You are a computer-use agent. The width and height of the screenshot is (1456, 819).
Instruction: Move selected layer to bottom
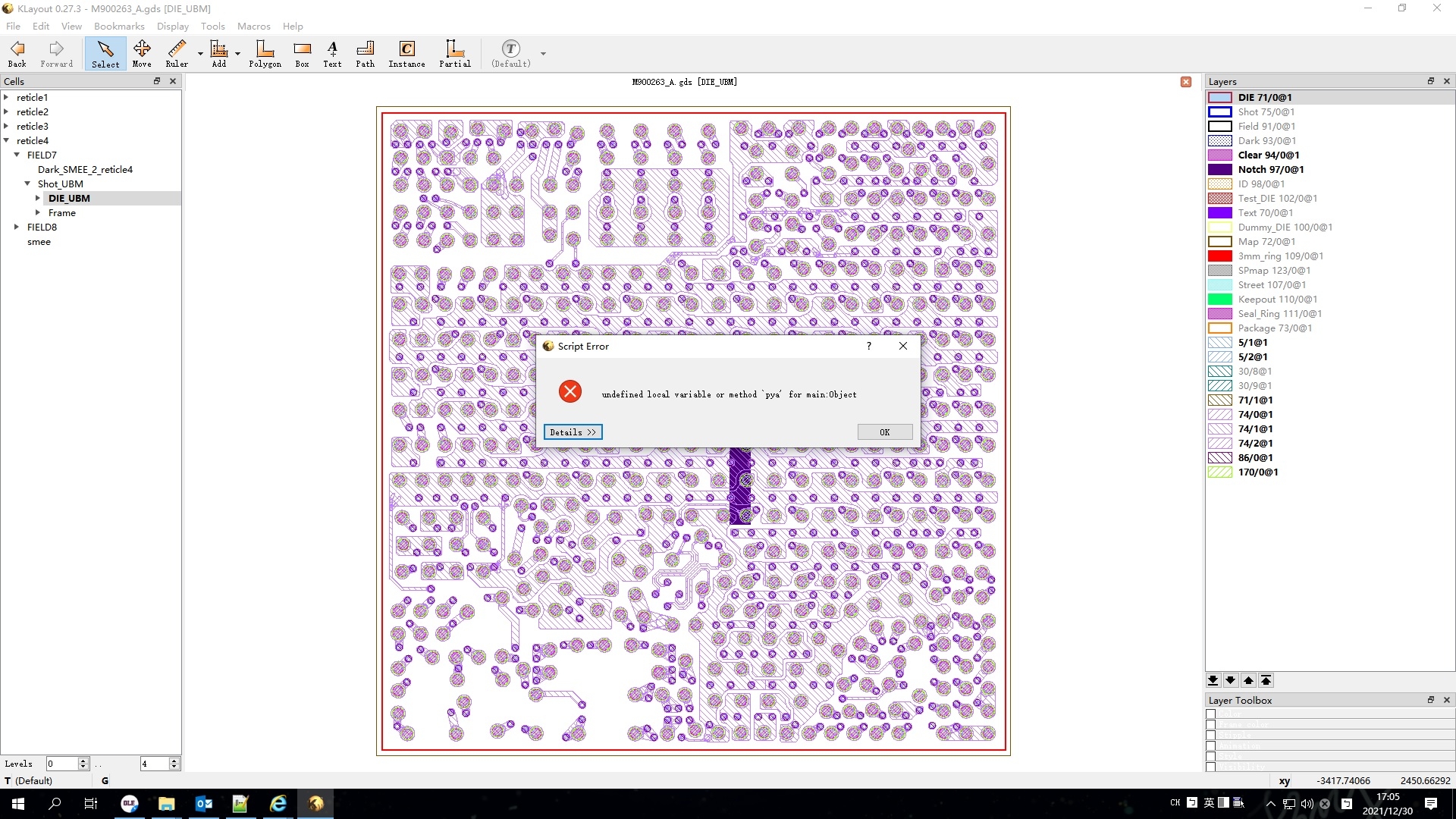pos(1213,680)
